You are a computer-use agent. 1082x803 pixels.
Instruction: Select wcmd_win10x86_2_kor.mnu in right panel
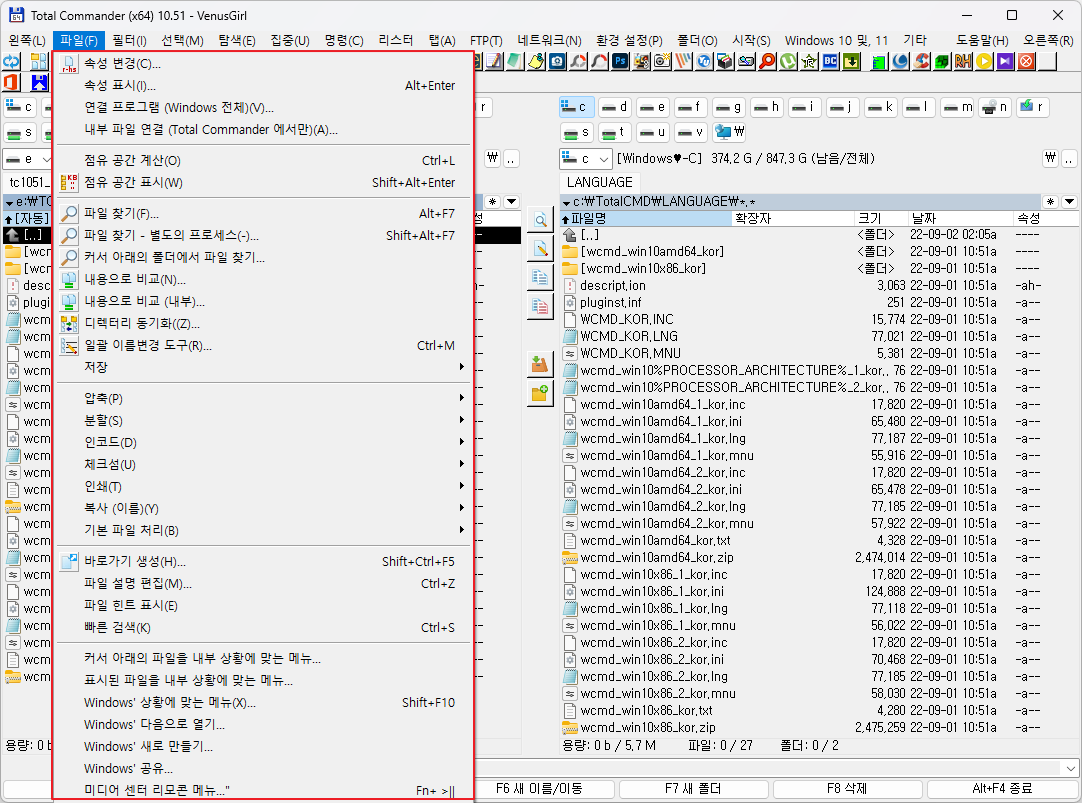click(818, 693)
